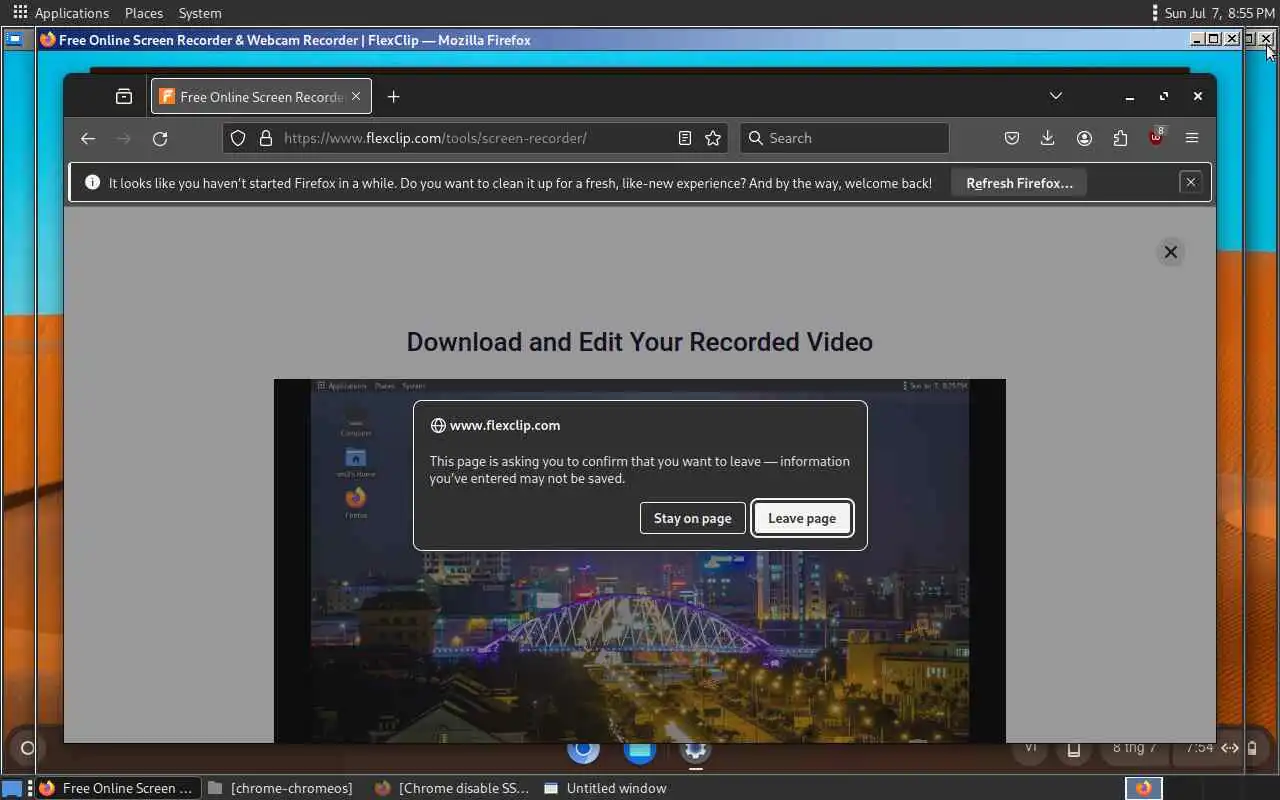Open the Extensions puzzle icon
The width and height of the screenshot is (1280, 800).
[x=1120, y=138]
